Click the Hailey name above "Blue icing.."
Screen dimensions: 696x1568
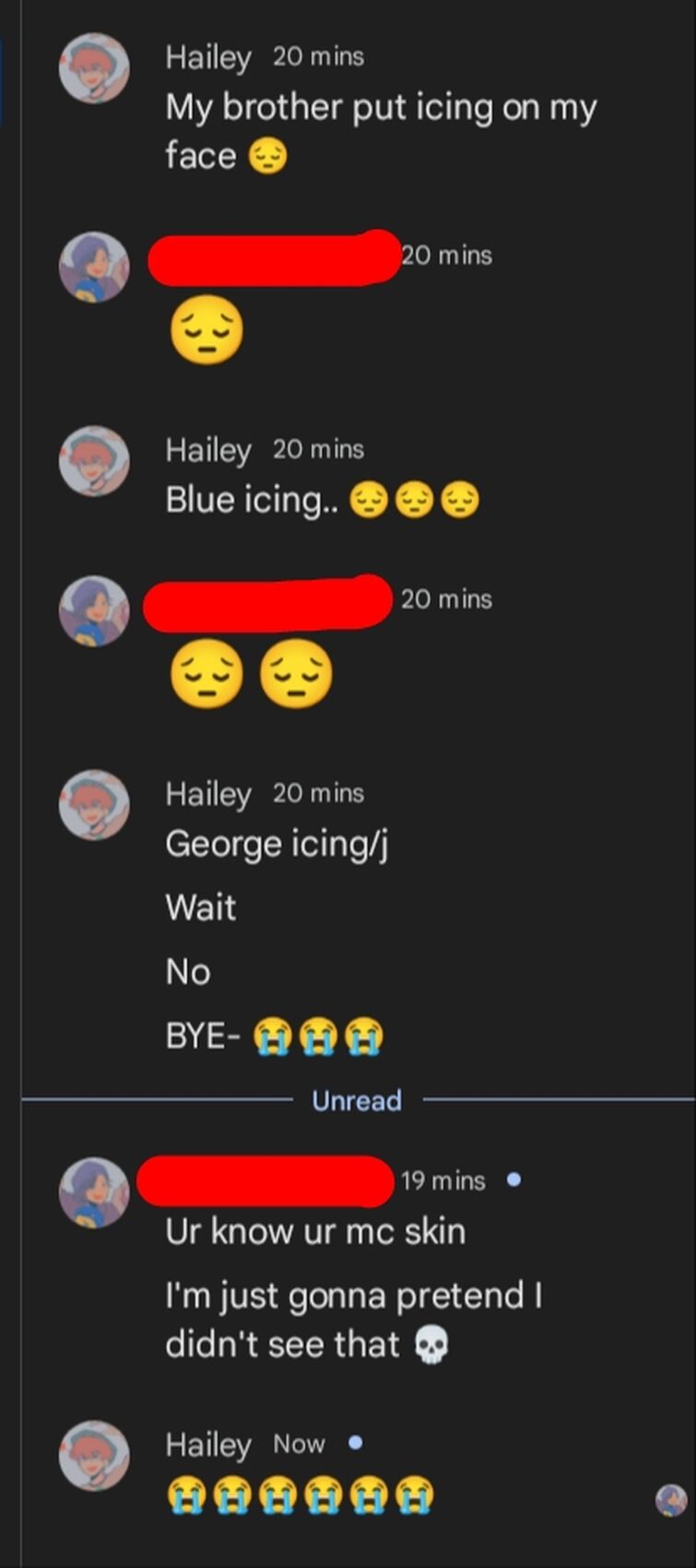tap(208, 450)
